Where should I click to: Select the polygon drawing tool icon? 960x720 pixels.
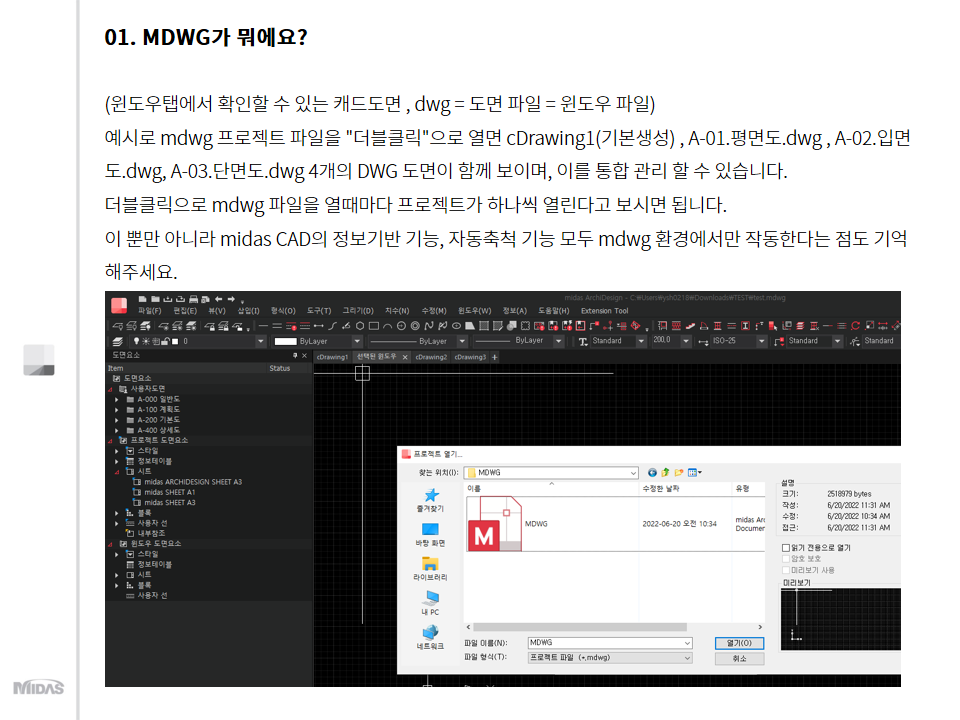pyautogui.click(x=360, y=326)
